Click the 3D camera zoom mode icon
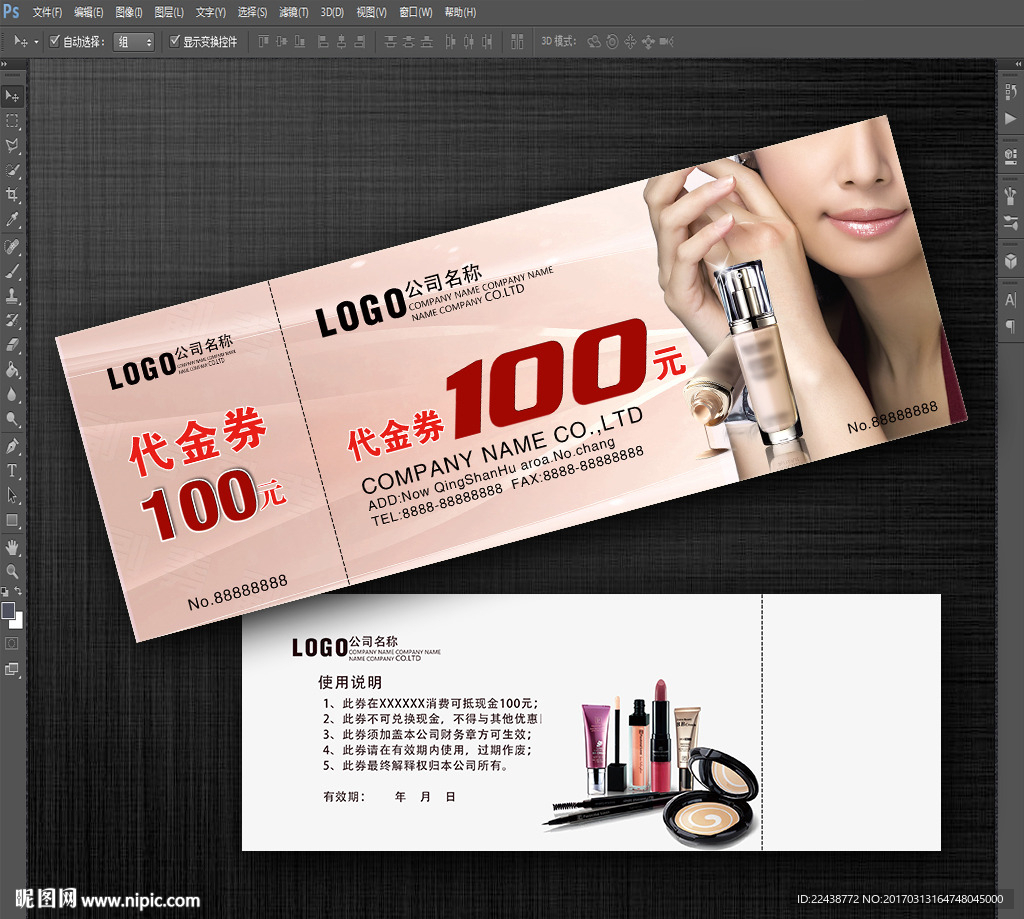 point(666,42)
